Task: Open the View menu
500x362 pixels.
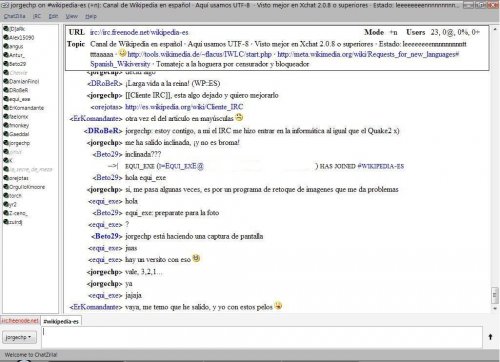Action: coord(71,16)
